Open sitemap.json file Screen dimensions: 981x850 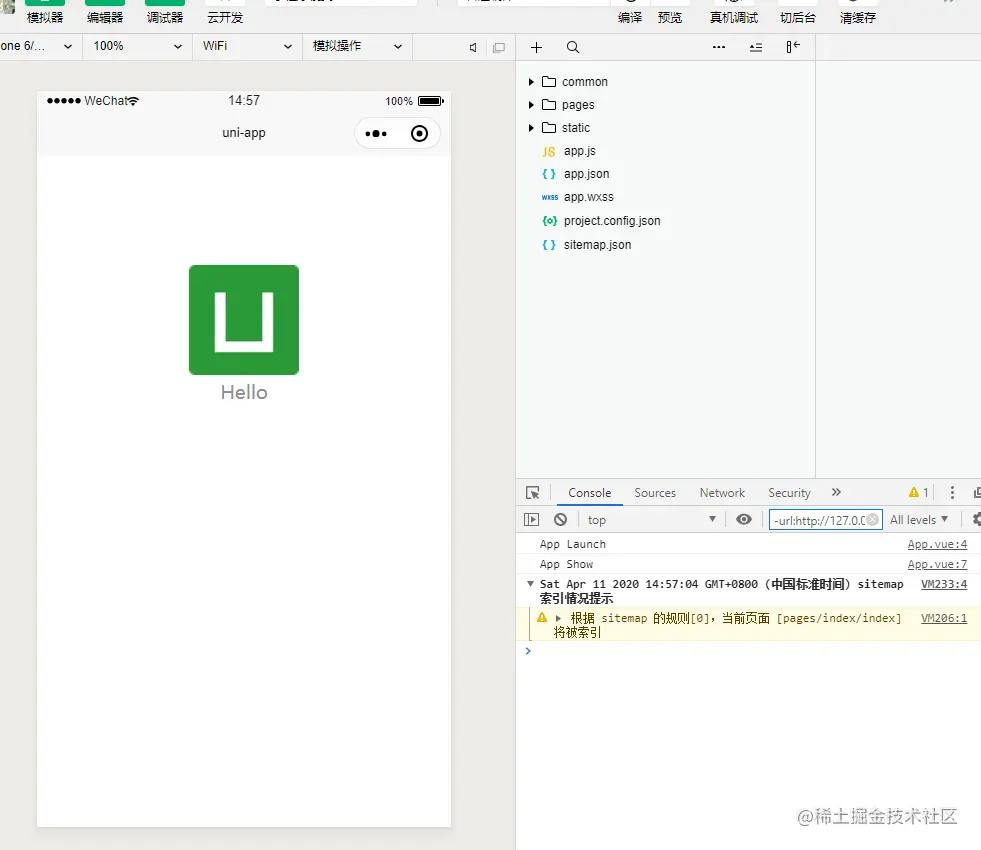coord(597,245)
